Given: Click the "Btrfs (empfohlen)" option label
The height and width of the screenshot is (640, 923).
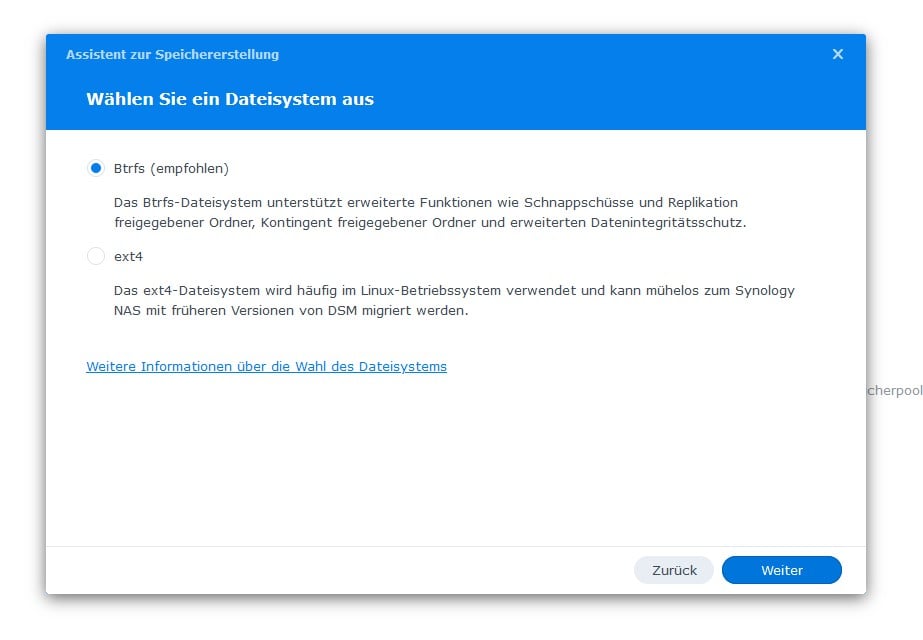Looking at the screenshot, I should click(171, 168).
